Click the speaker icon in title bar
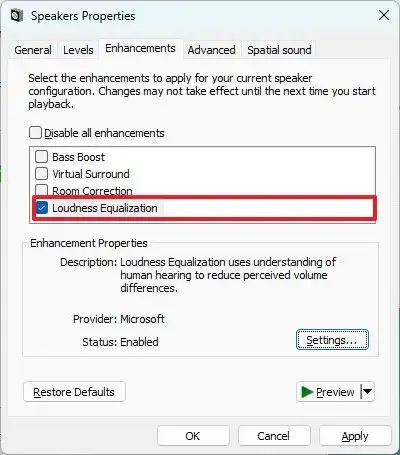The width and height of the screenshot is (400, 455). click(x=17, y=16)
